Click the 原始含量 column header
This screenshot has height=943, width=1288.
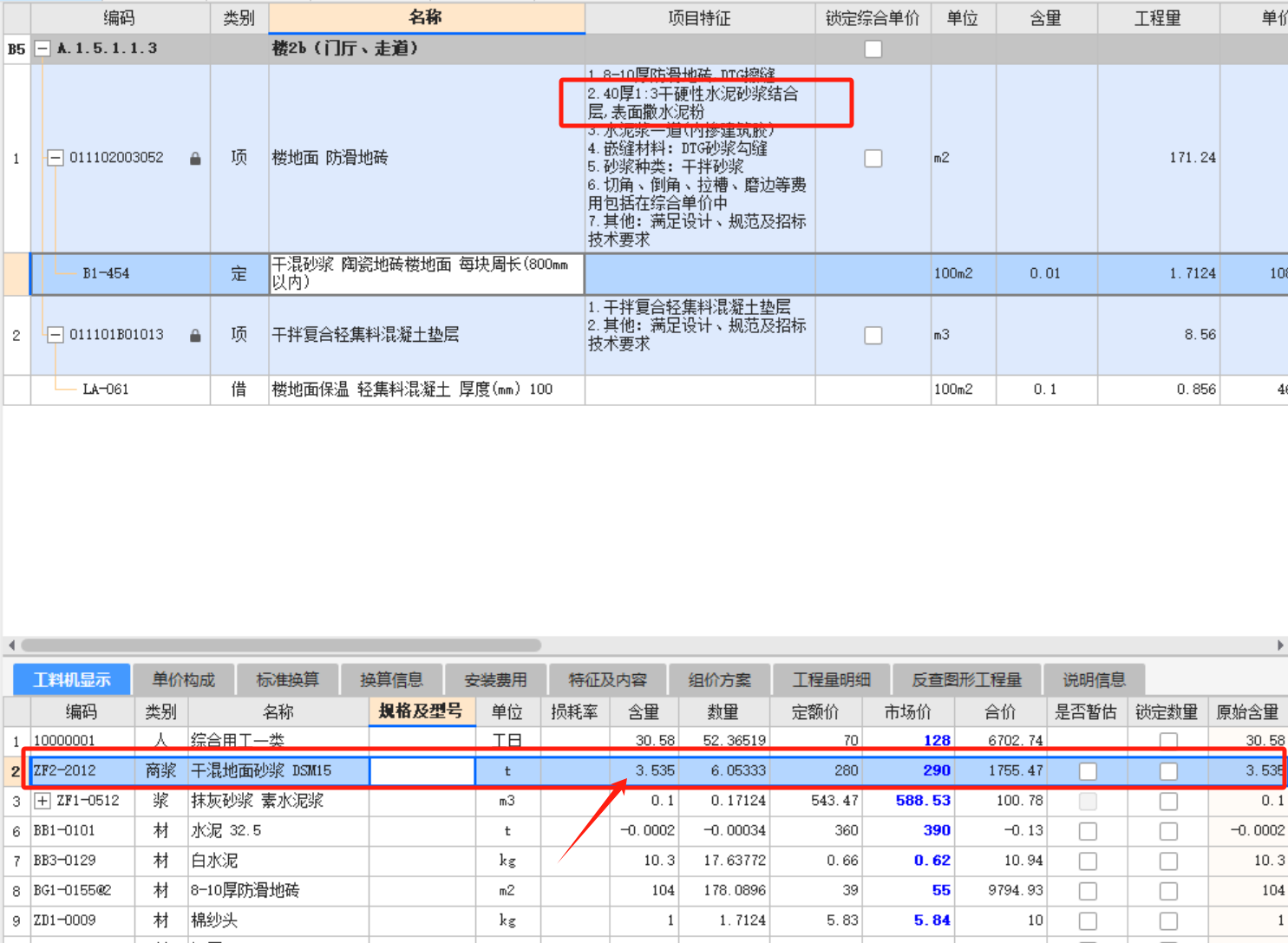tap(1248, 712)
